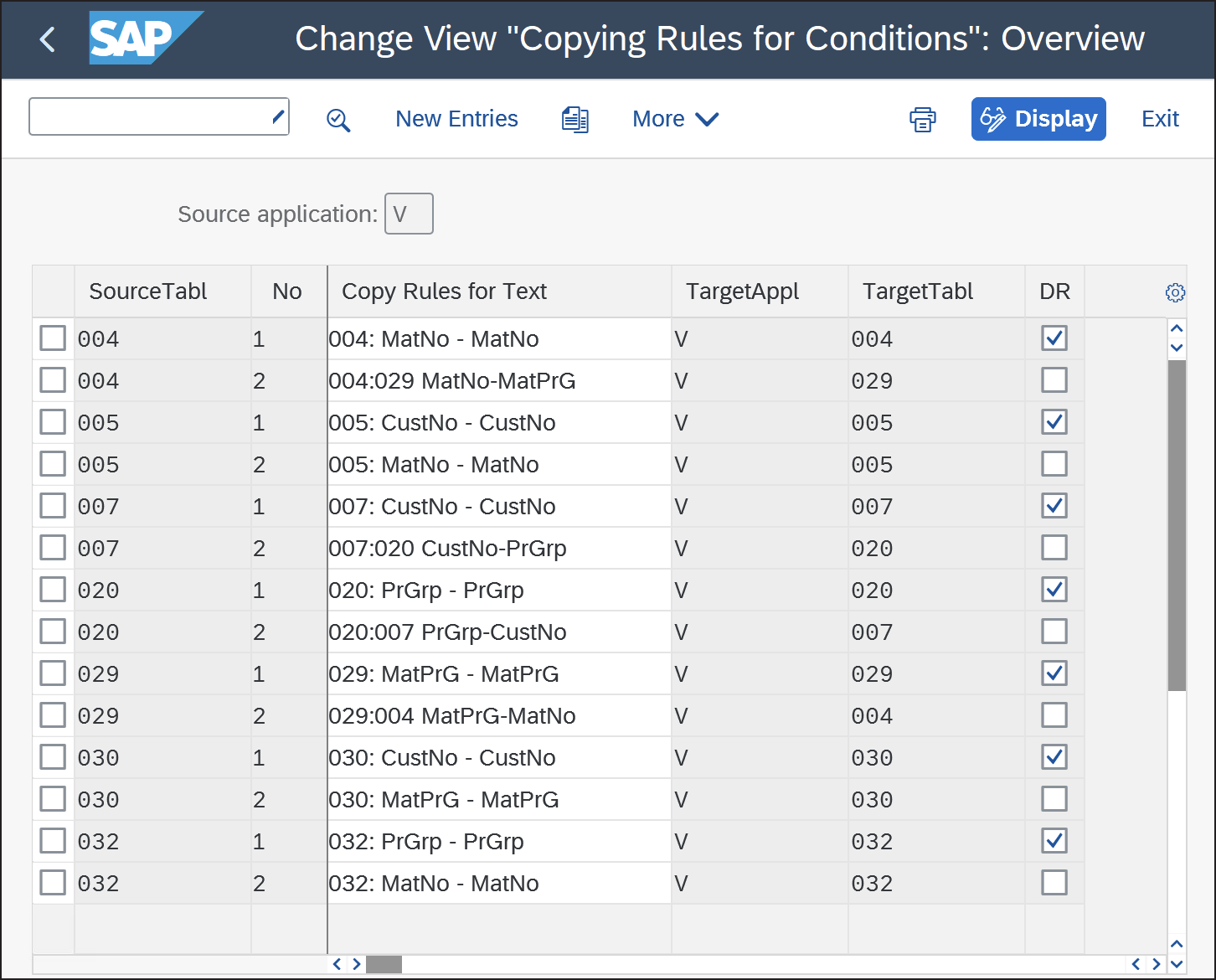The width and height of the screenshot is (1216, 980).
Task: Uncheck DR for 004: MatNo - MatNo
Action: click(1054, 338)
